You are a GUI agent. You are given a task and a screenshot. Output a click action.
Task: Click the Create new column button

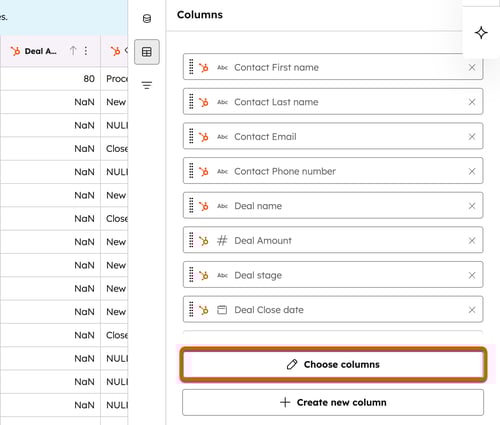pyautogui.click(x=333, y=402)
